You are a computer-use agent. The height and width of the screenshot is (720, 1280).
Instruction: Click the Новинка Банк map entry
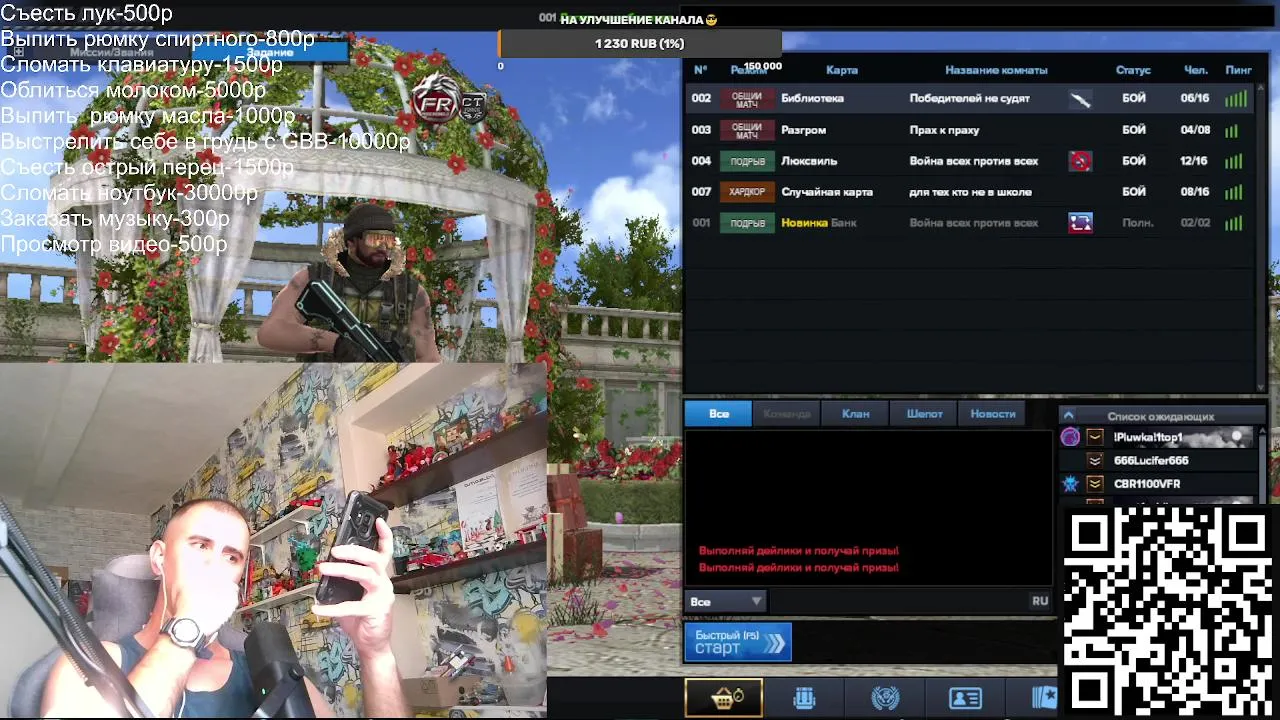819,223
